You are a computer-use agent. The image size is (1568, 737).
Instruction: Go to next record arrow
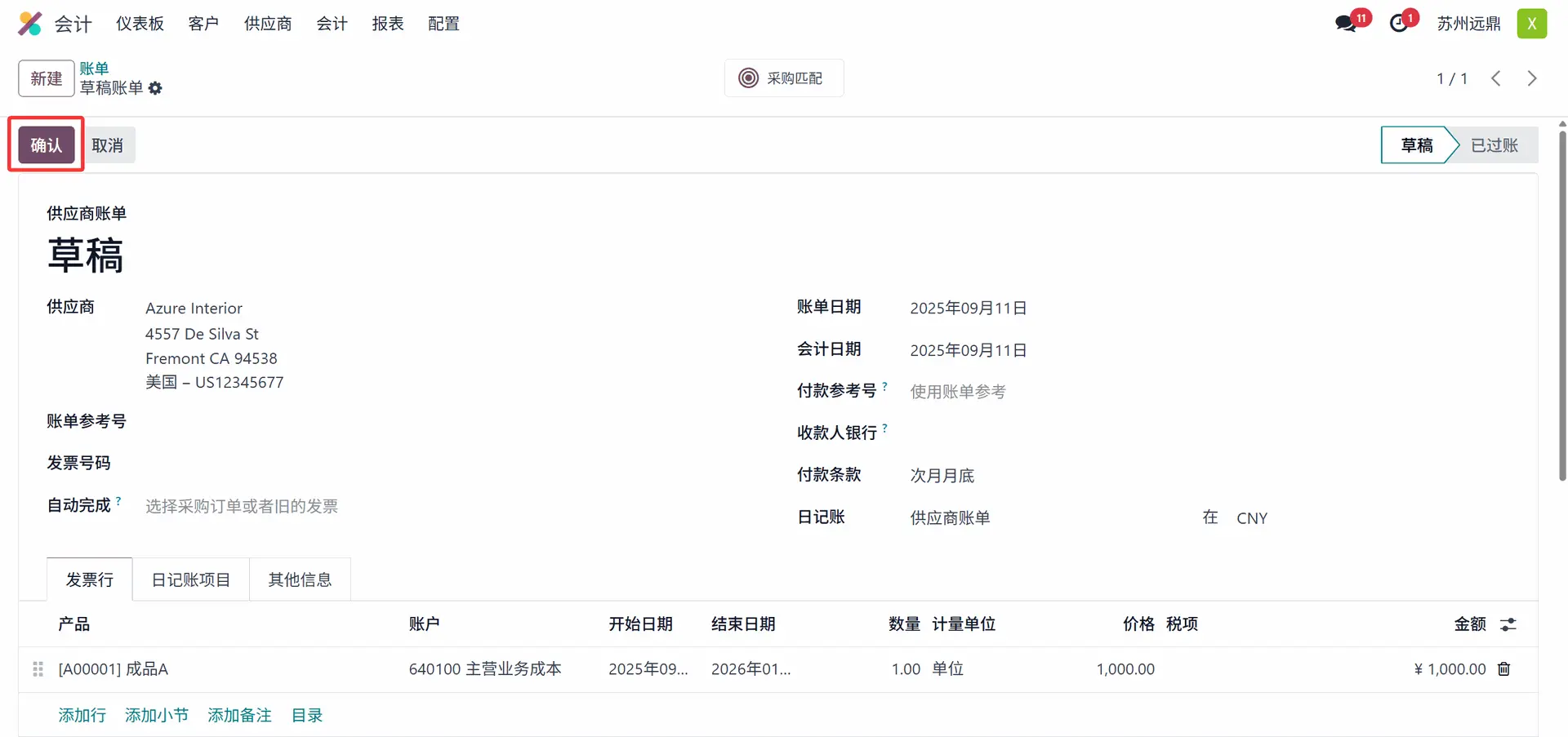[1531, 78]
